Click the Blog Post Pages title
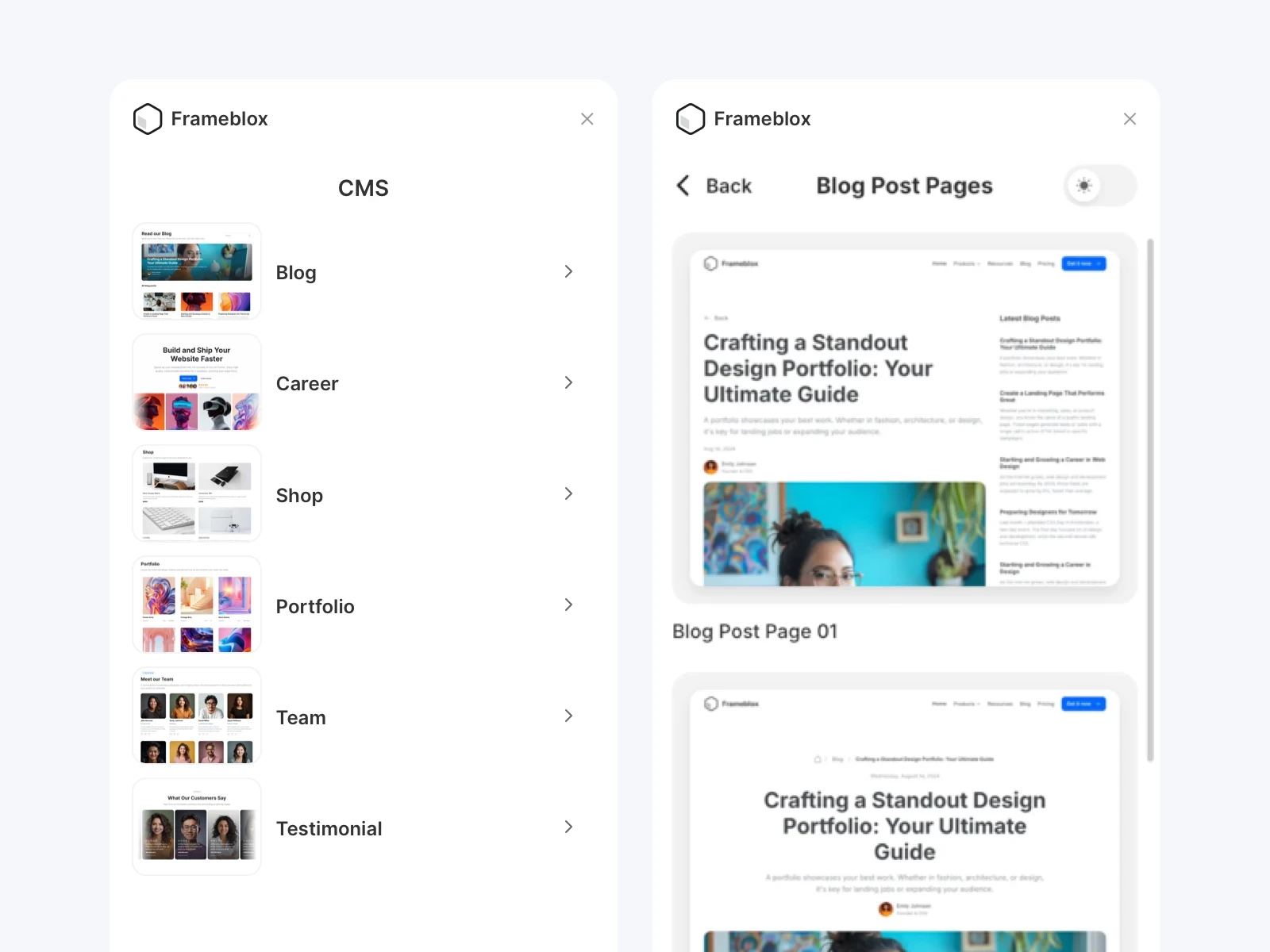The width and height of the screenshot is (1270, 952). click(x=905, y=186)
